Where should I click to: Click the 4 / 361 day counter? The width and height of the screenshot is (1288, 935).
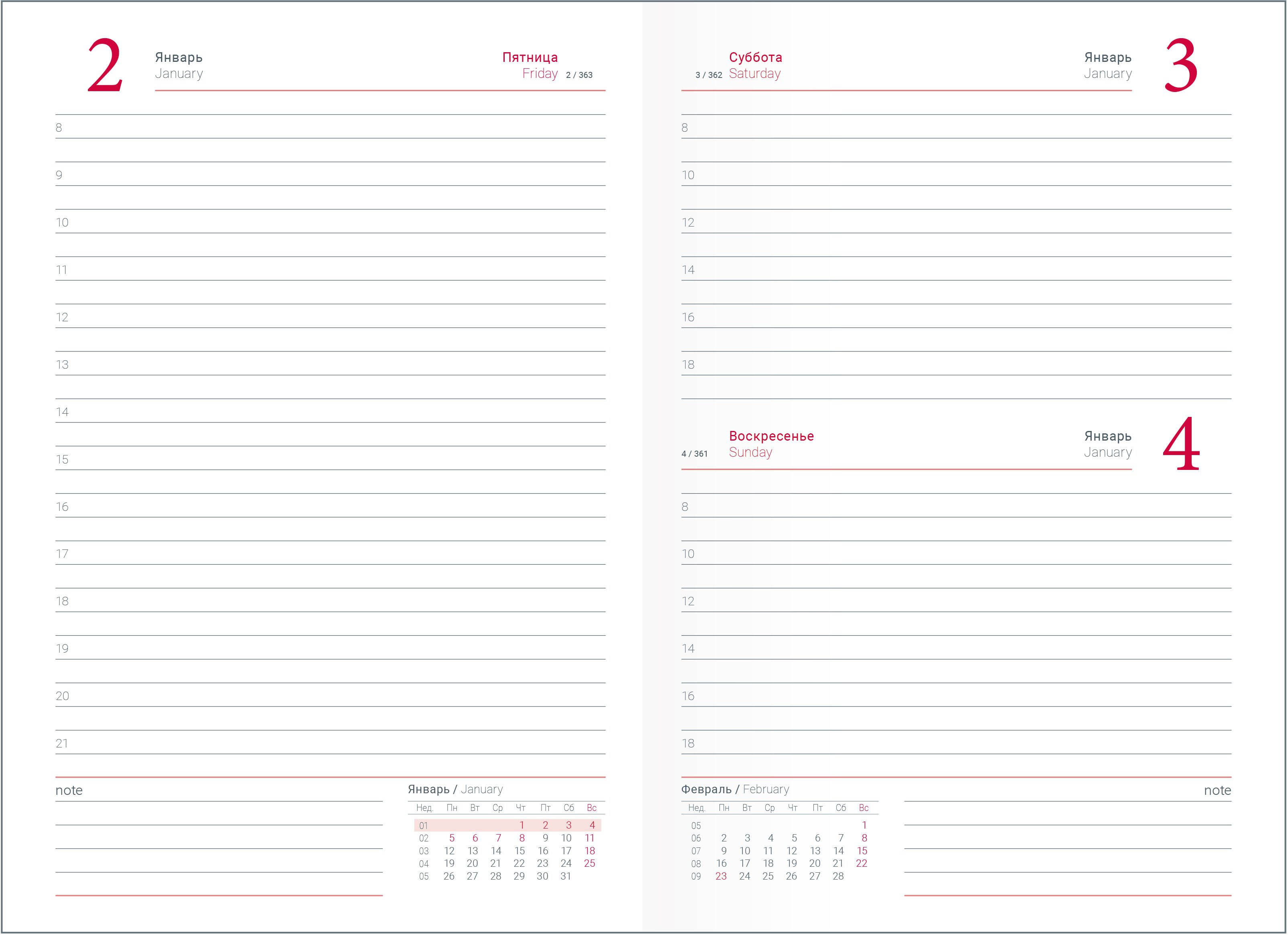pyautogui.click(x=694, y=454)
